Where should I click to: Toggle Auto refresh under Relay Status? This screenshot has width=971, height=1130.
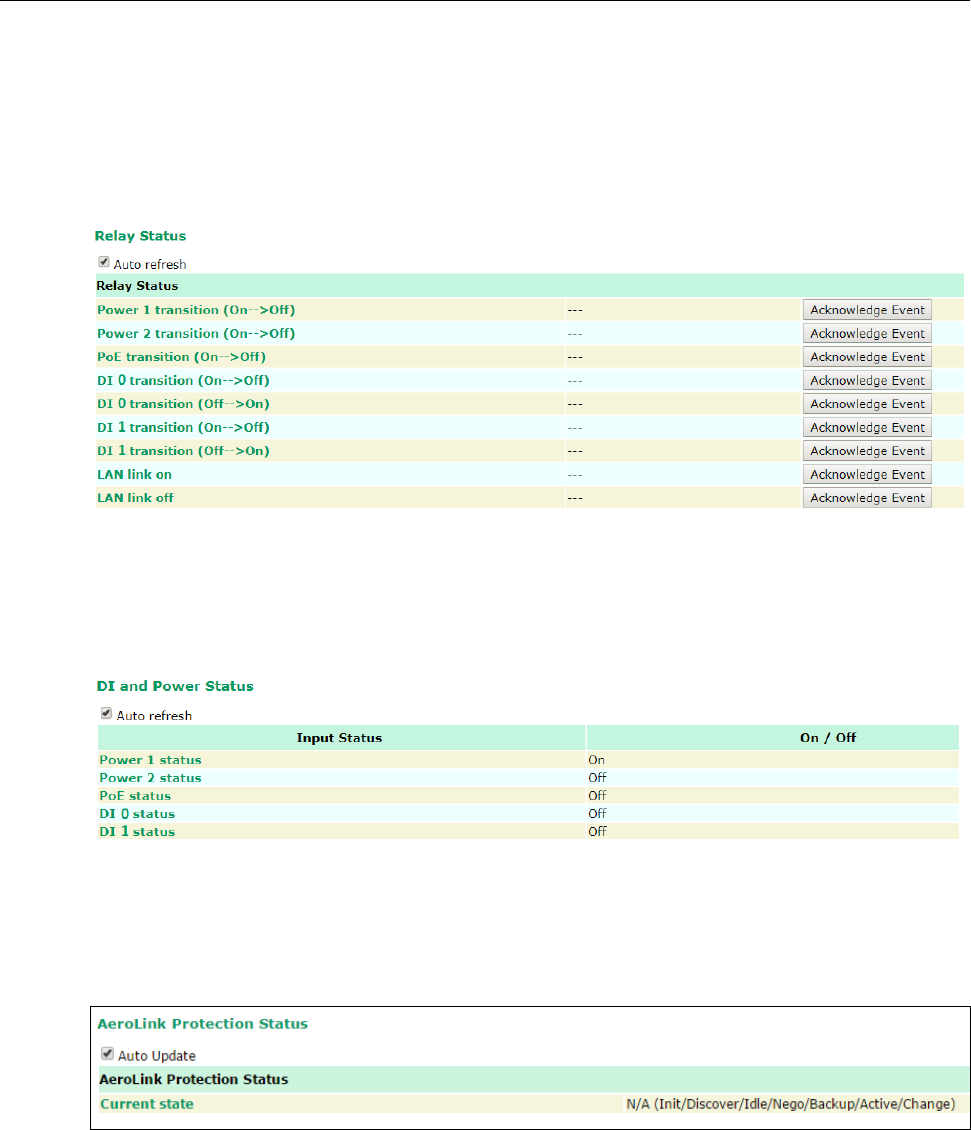point(104,262)
